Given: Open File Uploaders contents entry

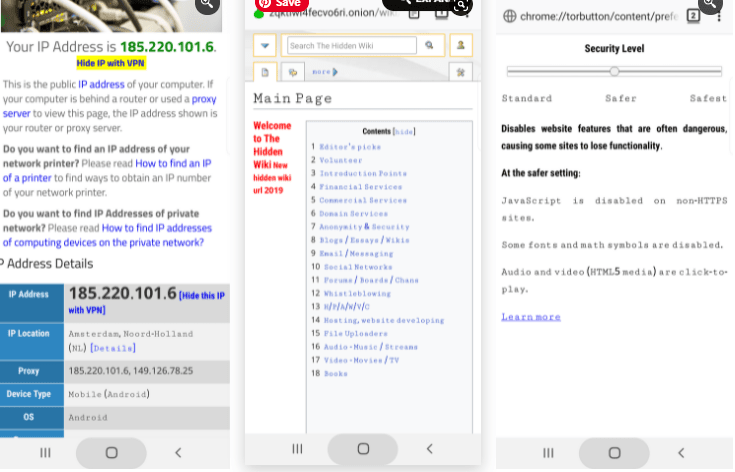Looking at the screenshot, I should [355, 334].
